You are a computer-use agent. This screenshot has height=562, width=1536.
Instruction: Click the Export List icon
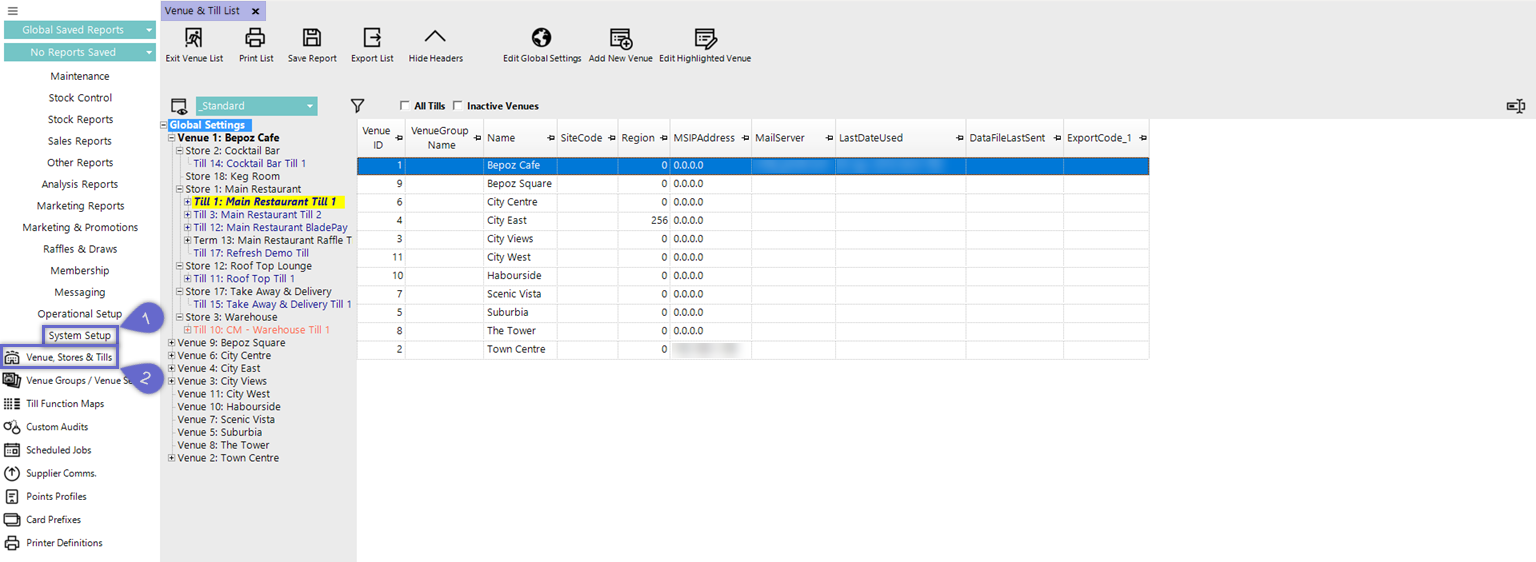coord(372,38)
